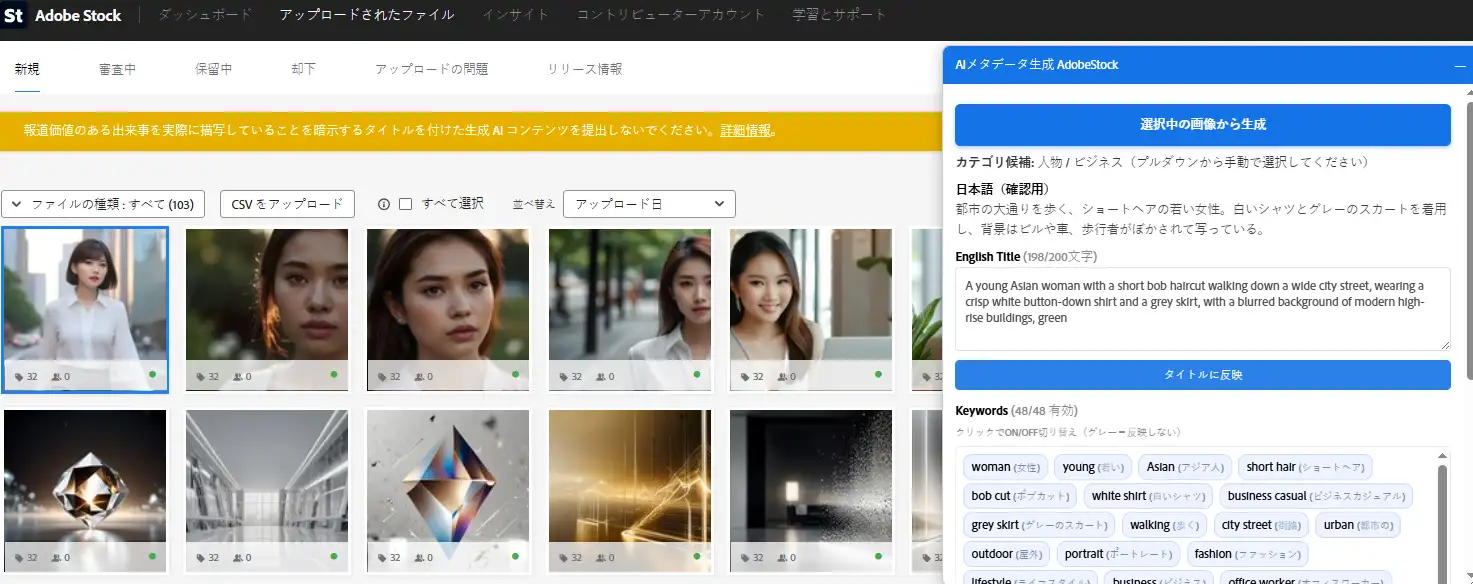1473x584 pixels.
Task: Minimize the AIメタデータ生成 panel
Action: (x=1459, y=65)
